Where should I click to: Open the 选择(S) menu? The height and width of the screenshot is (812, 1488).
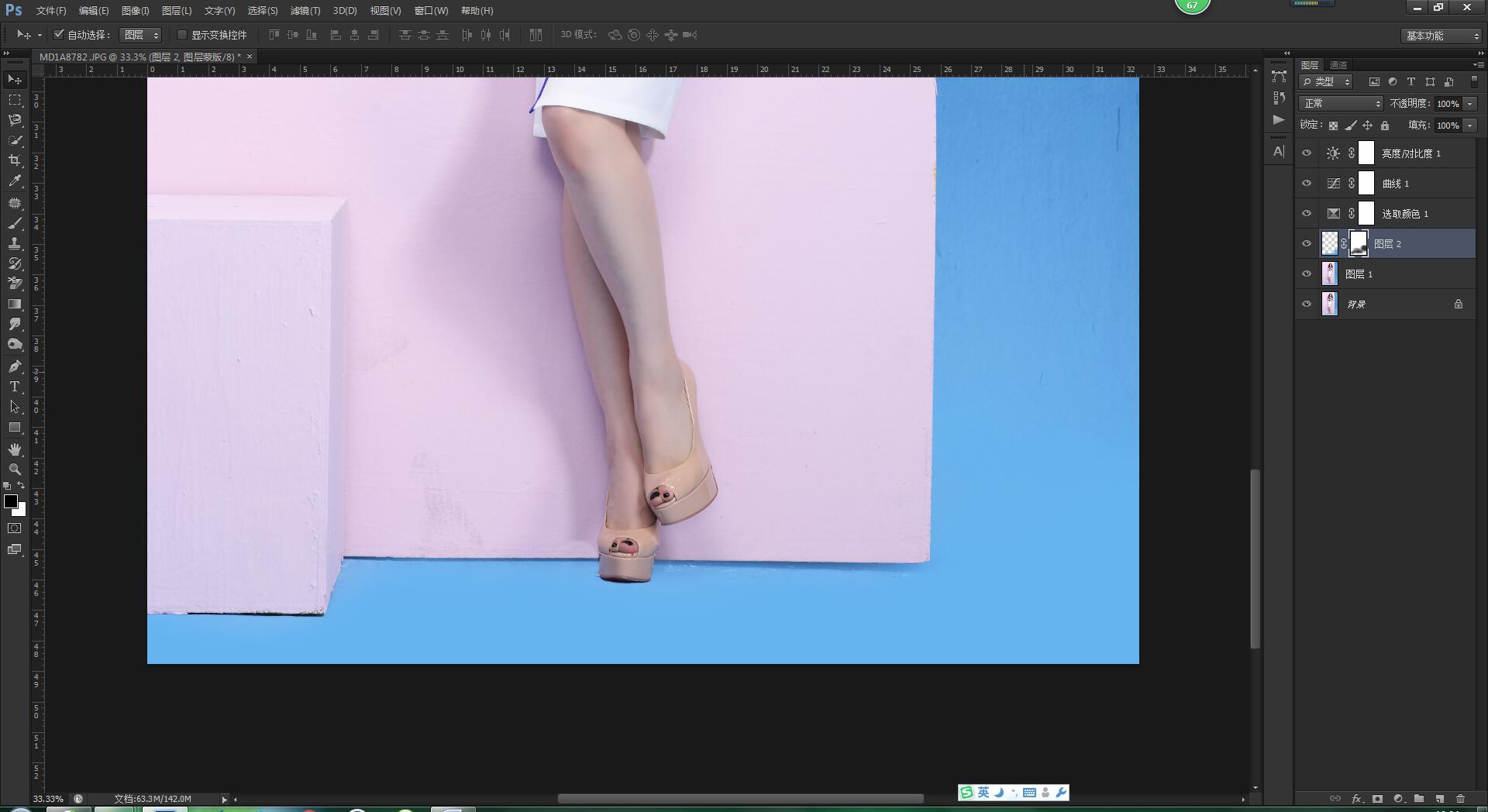tap(262, 11)
